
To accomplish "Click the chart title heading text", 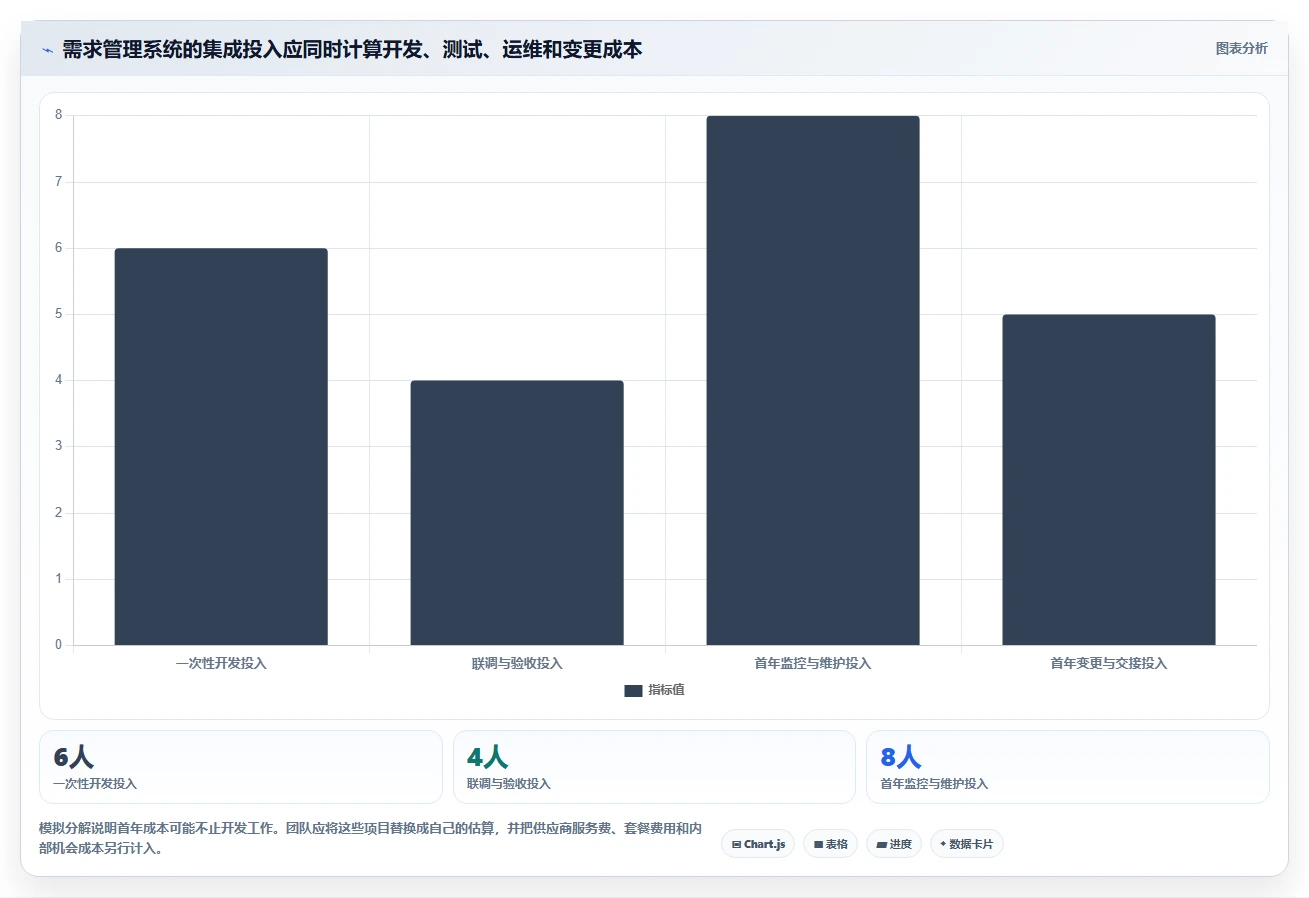I will (x=352, y=49).
